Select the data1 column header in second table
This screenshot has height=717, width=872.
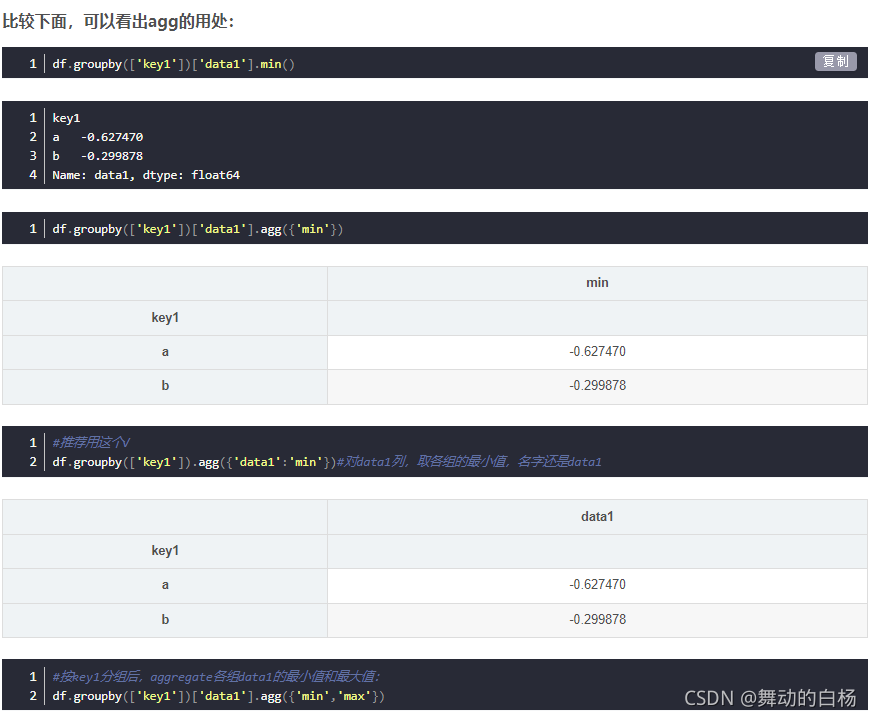(597, 516)
